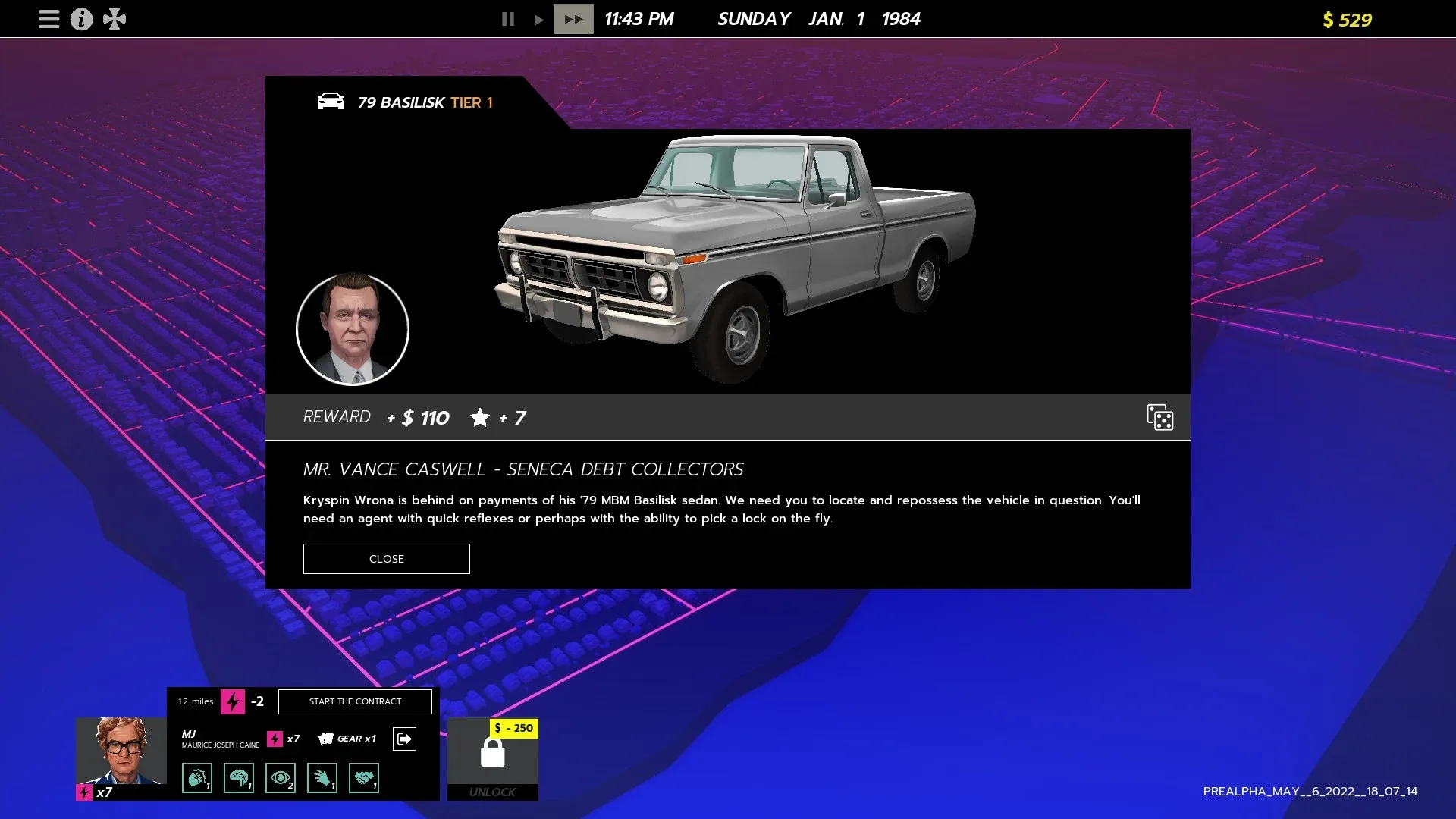Close the contract details panel
This screenshot has height=819, width=1456.
click(x=386, y=559)
